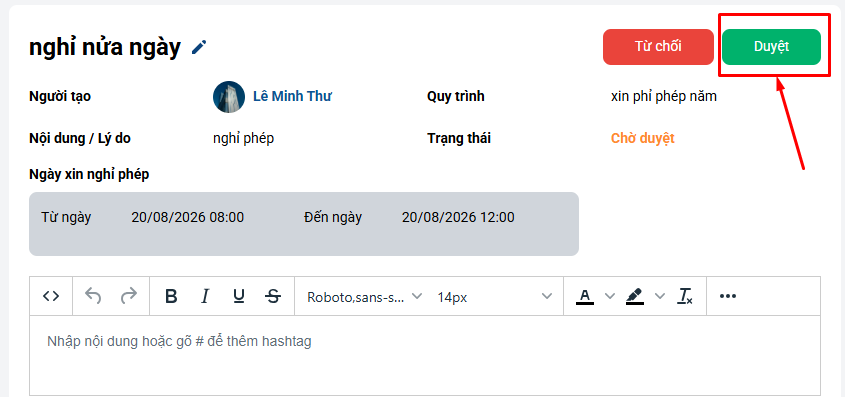Screen dimensions: 845x397
Task: Show more toolbar options (three dots)
Action: [x=728, y=296]
